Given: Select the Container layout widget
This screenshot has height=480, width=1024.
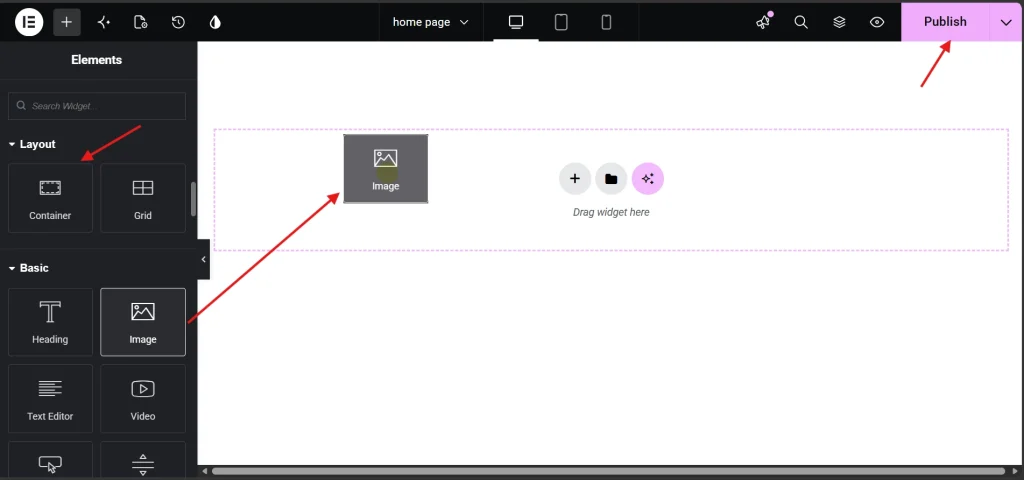Looking at the screenshot, I should 50,199.
